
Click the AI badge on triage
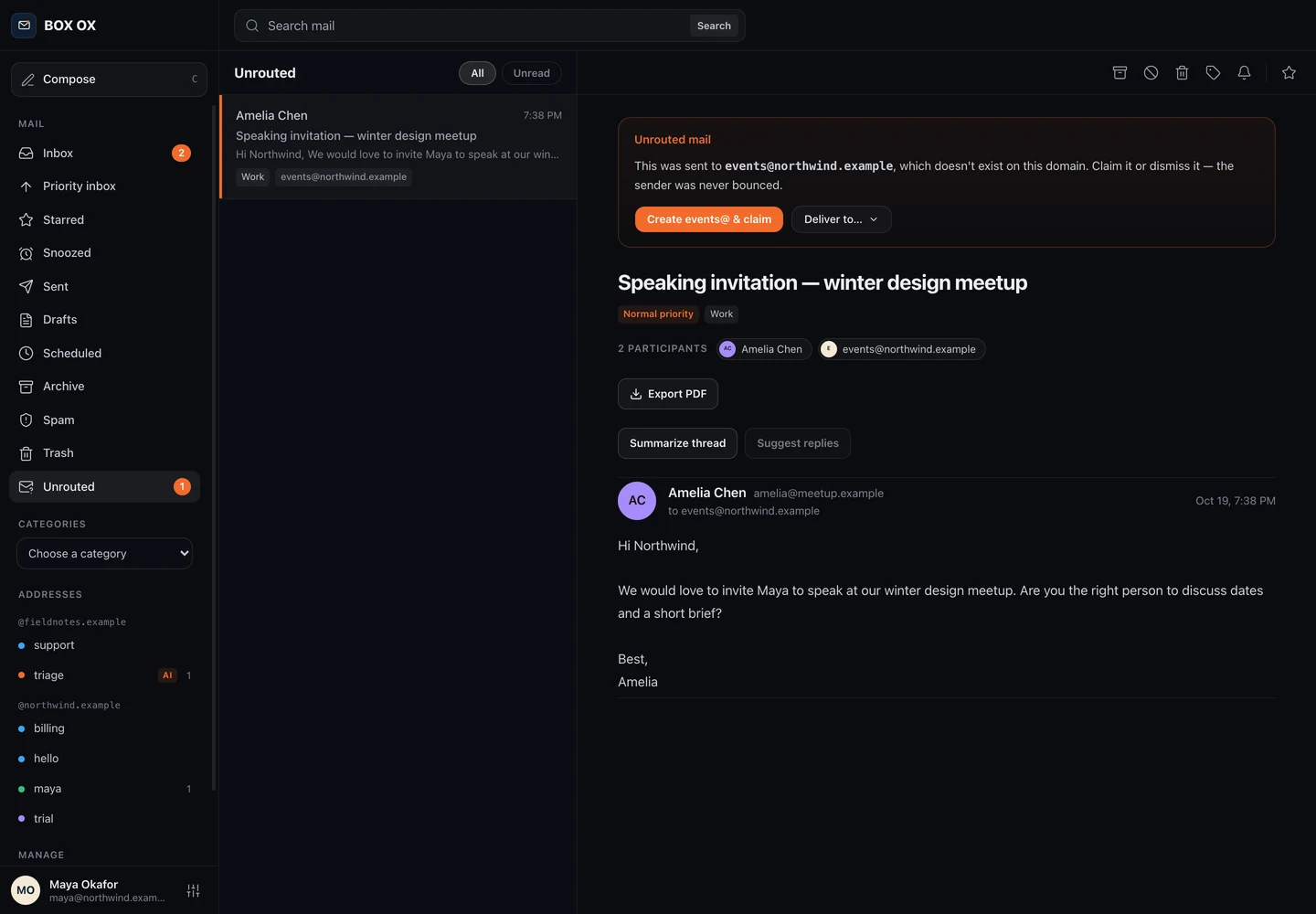tap(167, 675)
